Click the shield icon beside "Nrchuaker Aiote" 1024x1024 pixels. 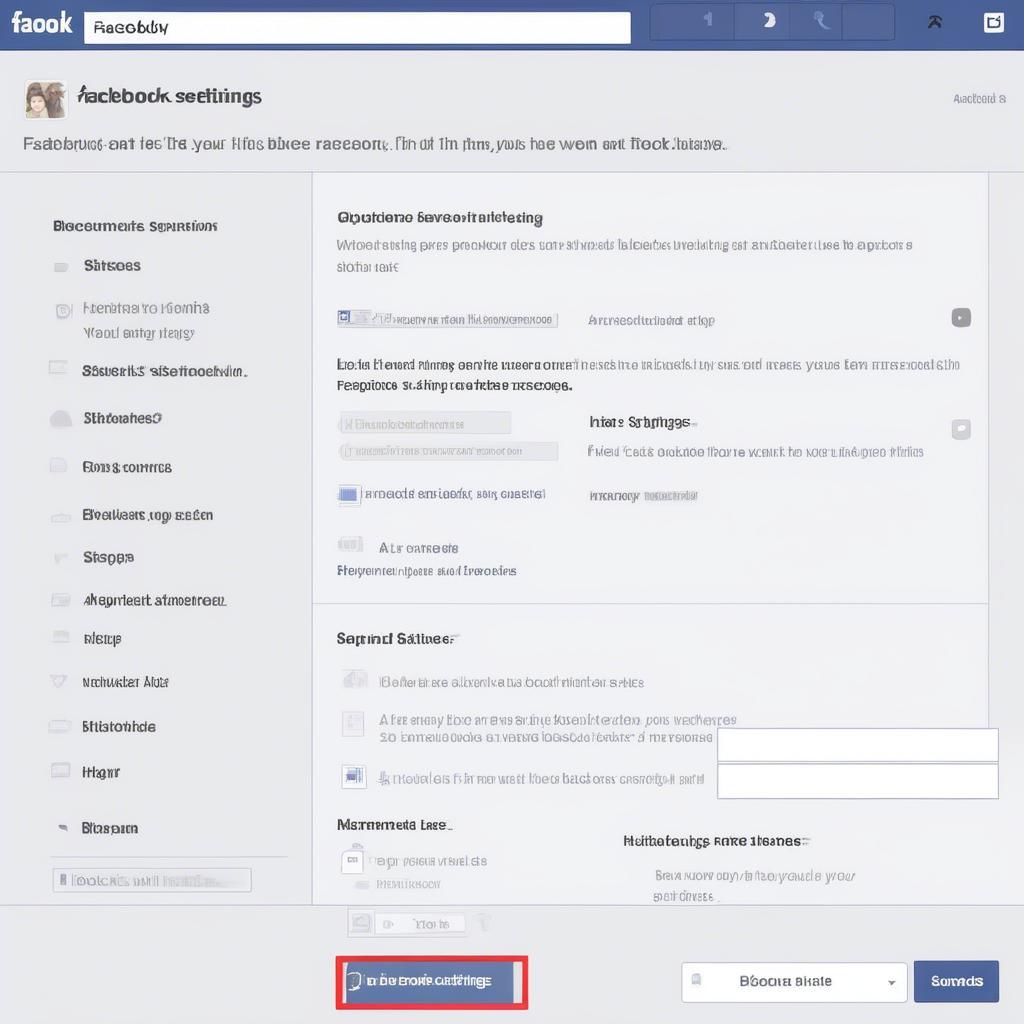click(58, 681)
